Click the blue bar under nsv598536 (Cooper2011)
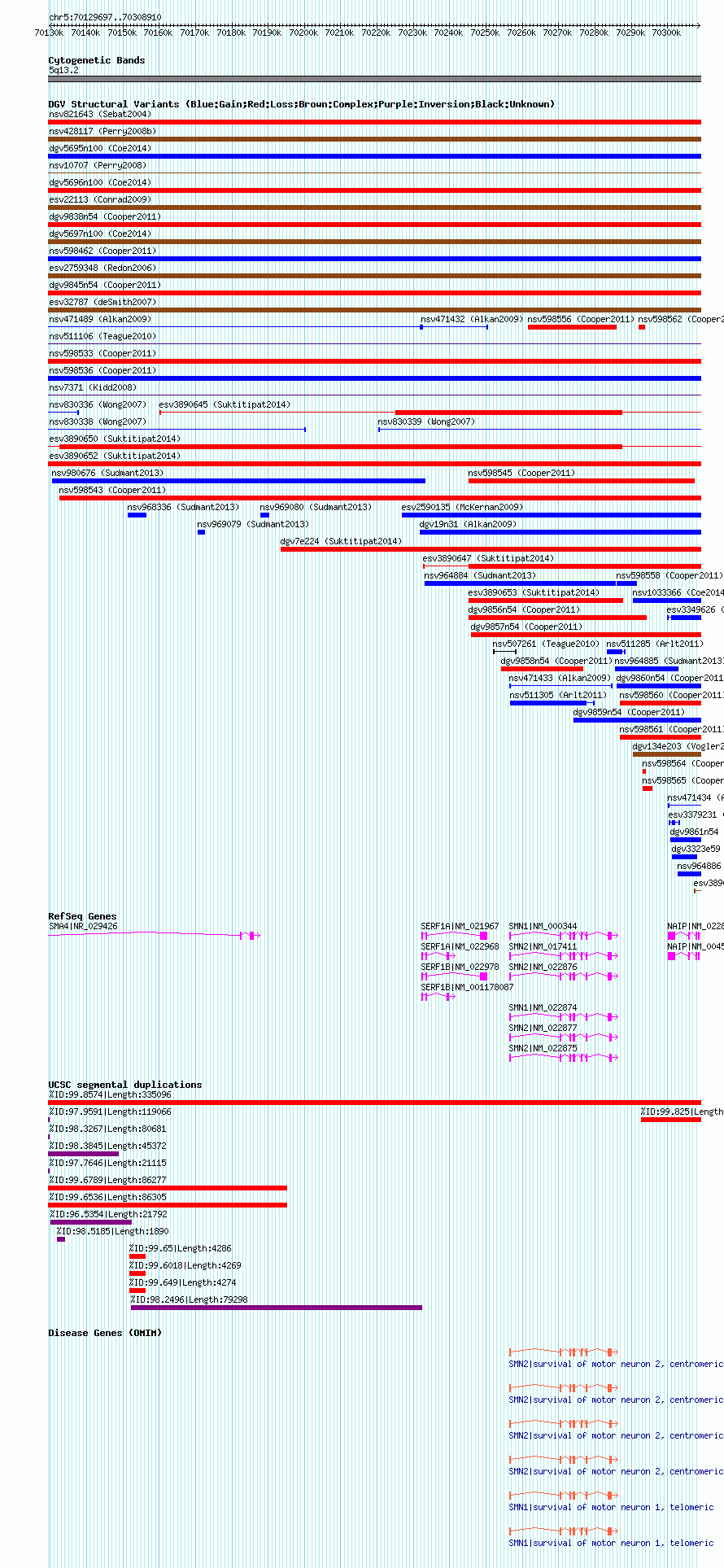Image resolution: width=724 pixels, height=1568 pixels. 375,378
